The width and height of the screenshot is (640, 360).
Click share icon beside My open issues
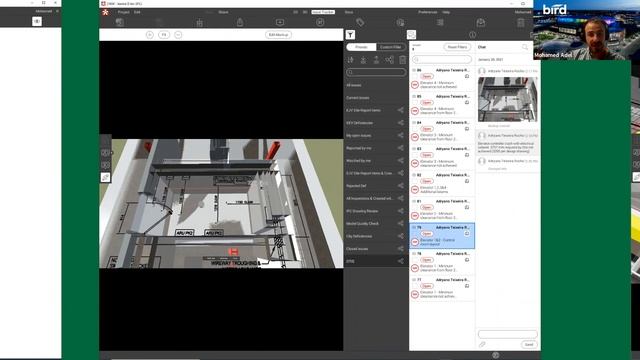[x=400, y=136]
